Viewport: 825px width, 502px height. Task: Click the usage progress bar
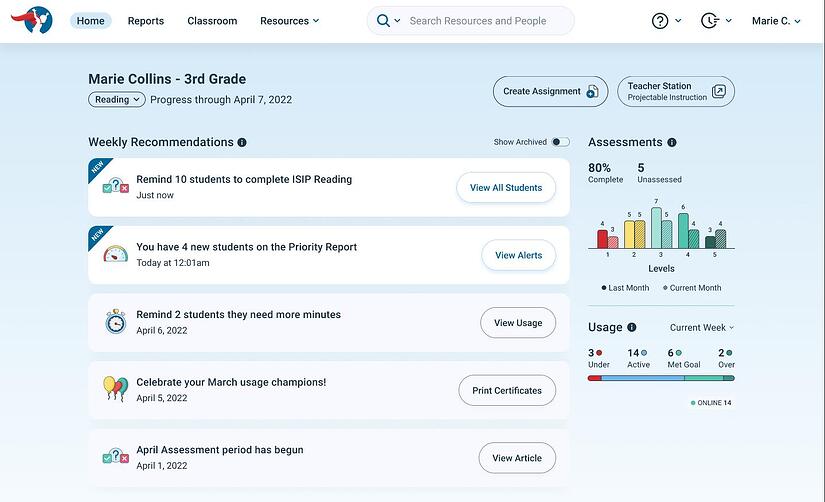click(661, 378)
